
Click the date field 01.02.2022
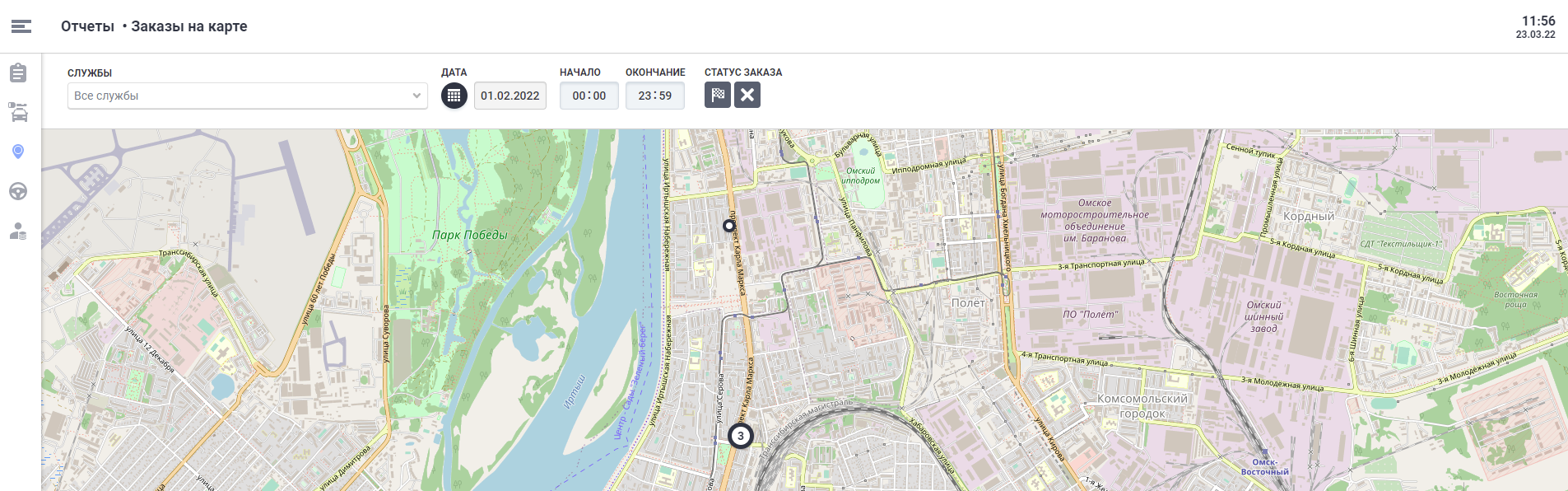coord(510,96)
